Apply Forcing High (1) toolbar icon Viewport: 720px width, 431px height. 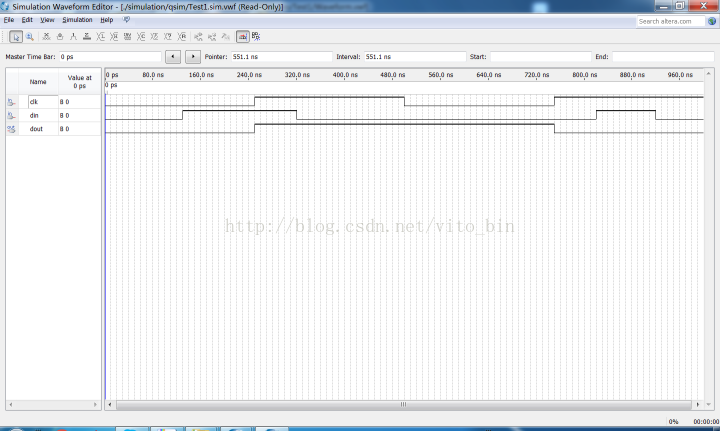point(73,37)
